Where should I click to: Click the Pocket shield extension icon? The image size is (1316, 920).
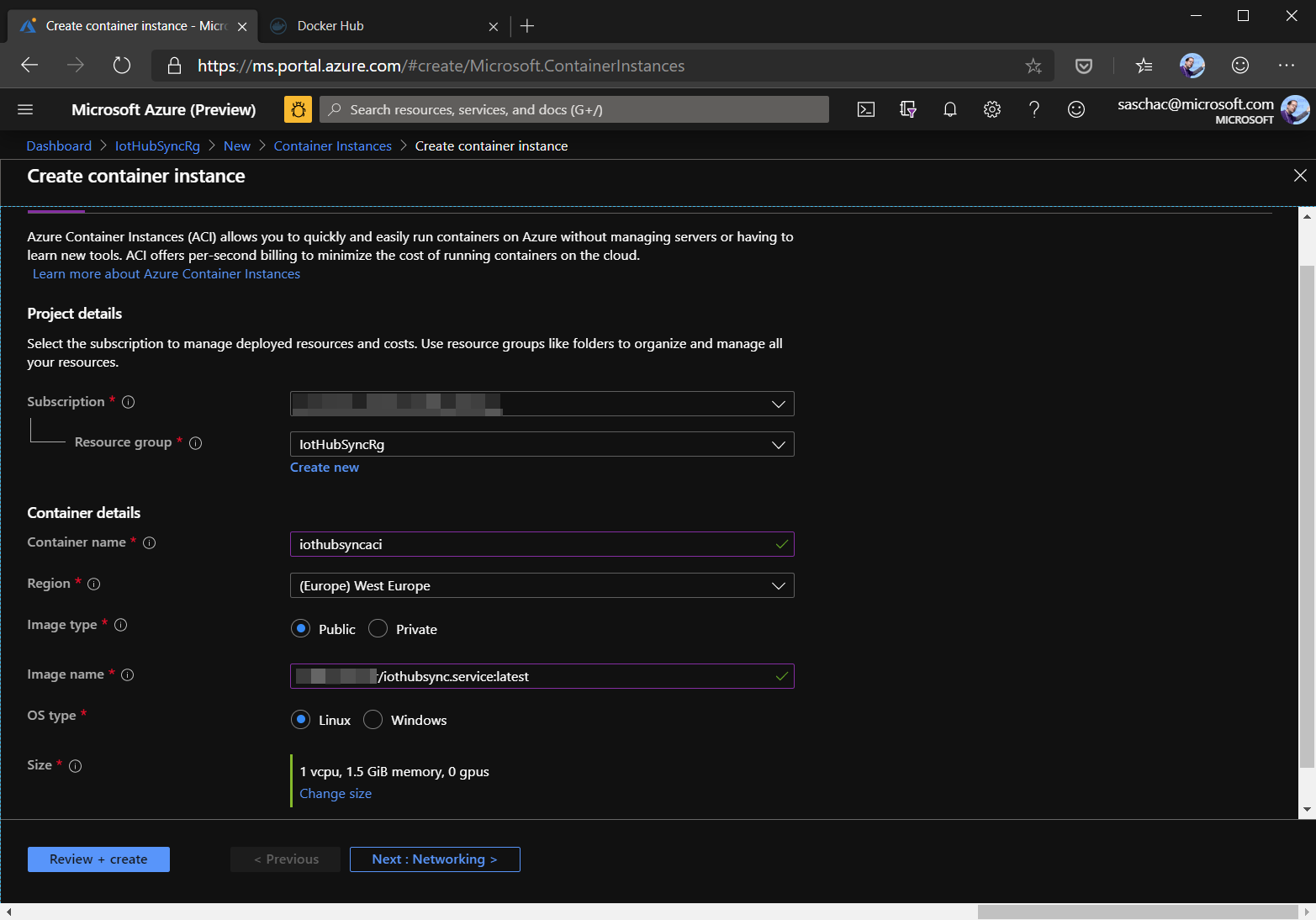pyautogui.click(x=1084, y=66)
